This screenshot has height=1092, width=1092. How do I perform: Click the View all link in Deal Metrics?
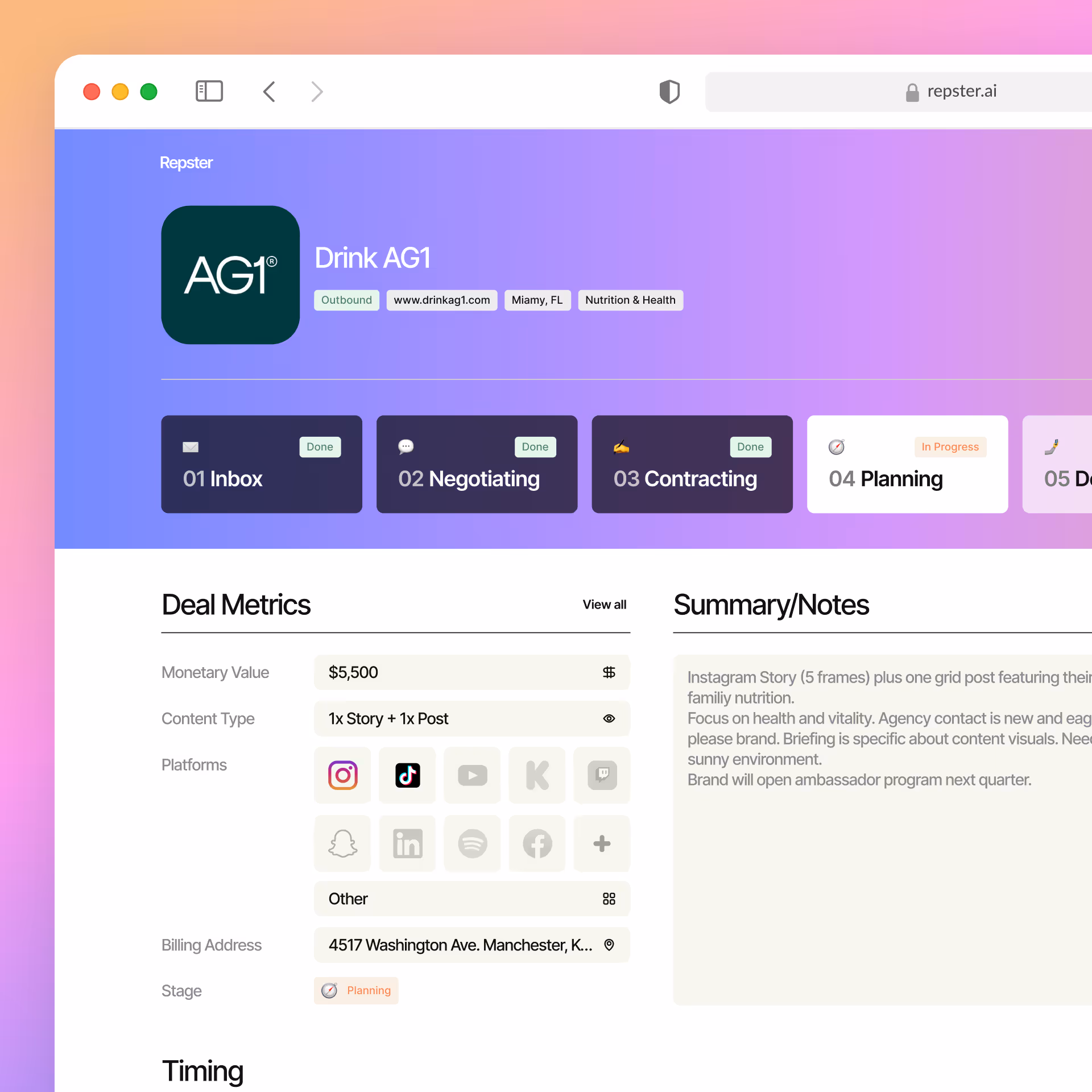point(604,605)
